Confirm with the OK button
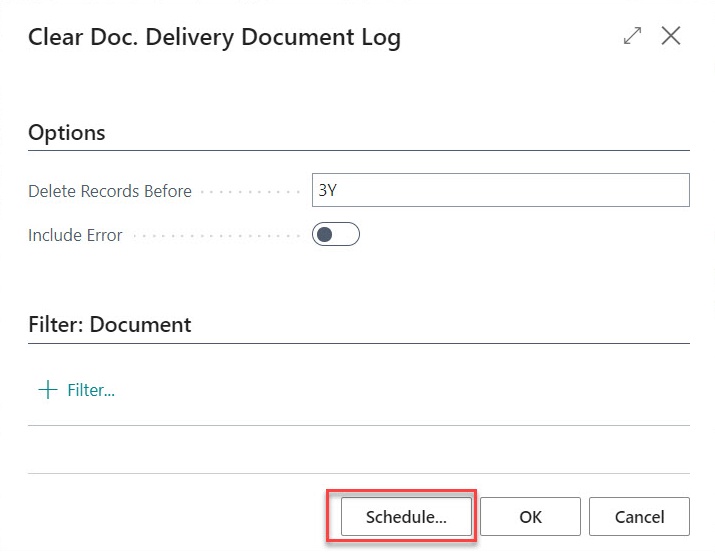Screen dimensions: 715x553 point(530,517)
